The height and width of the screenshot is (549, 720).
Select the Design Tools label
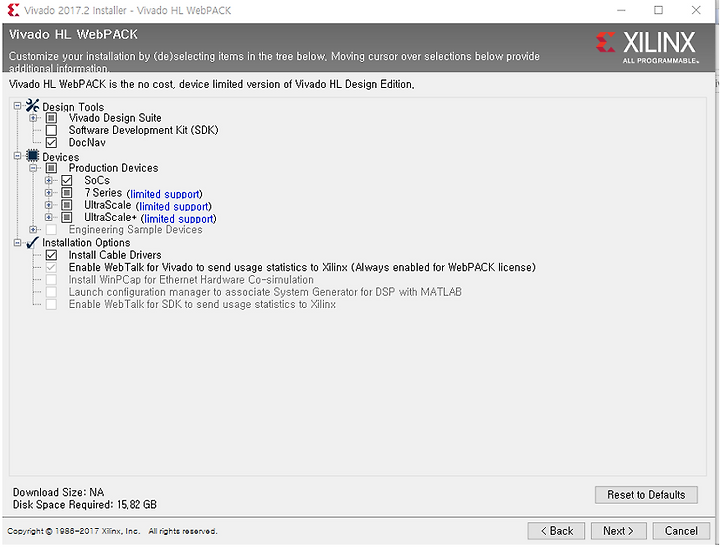pyautogui.click(x=73, y=107)
